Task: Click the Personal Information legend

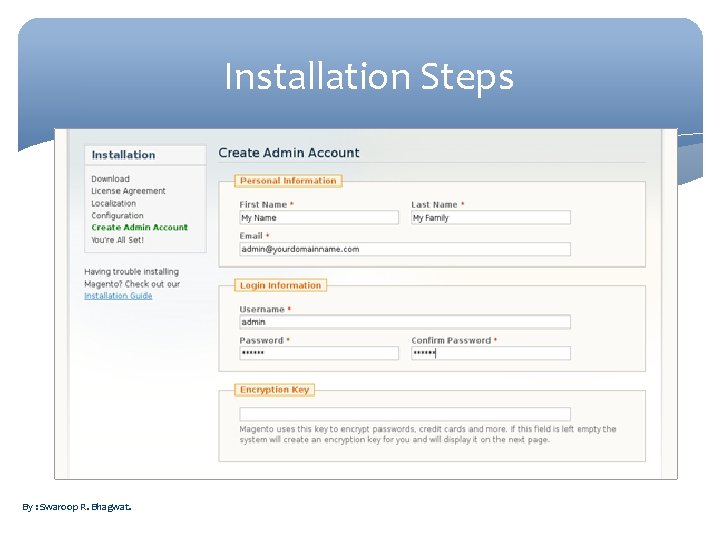Action: [x=288, y=181]
